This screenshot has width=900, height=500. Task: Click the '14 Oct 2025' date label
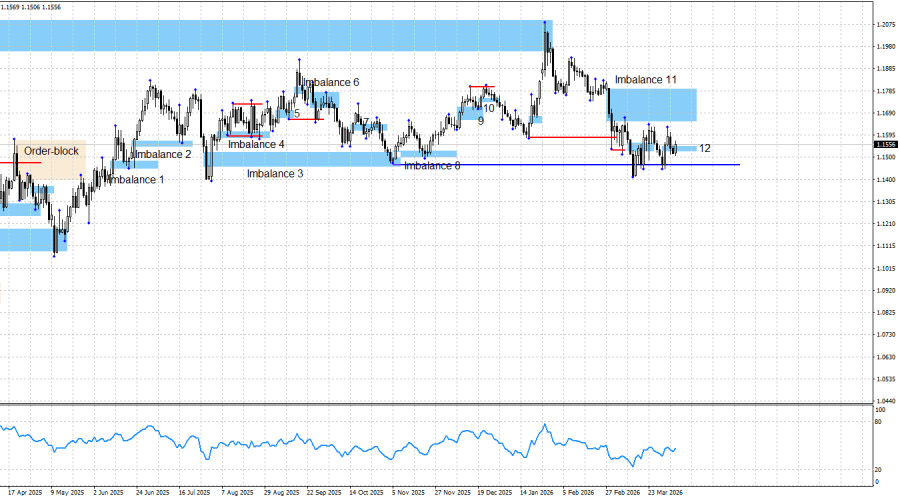366,493
